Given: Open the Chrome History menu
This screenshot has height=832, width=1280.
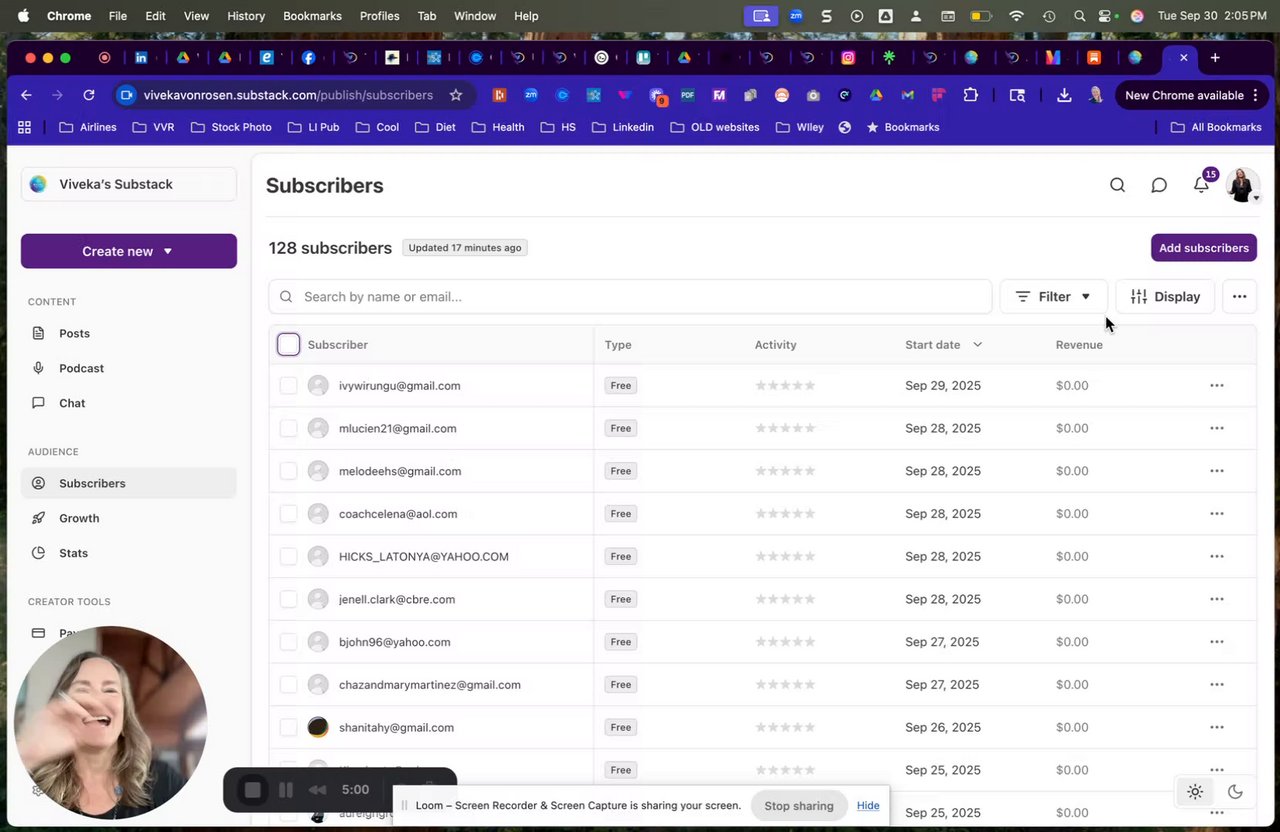Looking at the screenshot, I should [246, 16].
